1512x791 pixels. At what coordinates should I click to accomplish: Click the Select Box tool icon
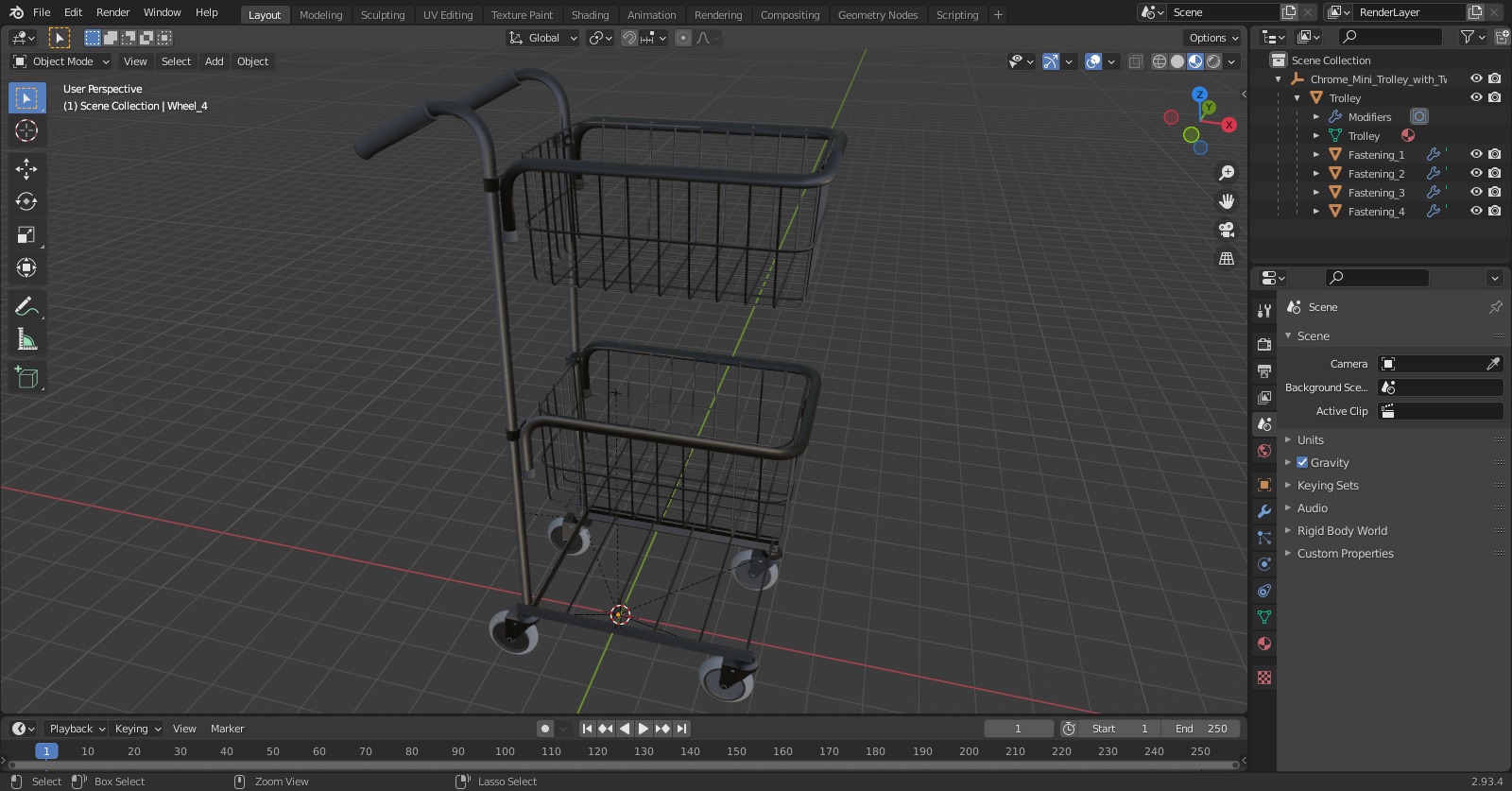[26, 97]
